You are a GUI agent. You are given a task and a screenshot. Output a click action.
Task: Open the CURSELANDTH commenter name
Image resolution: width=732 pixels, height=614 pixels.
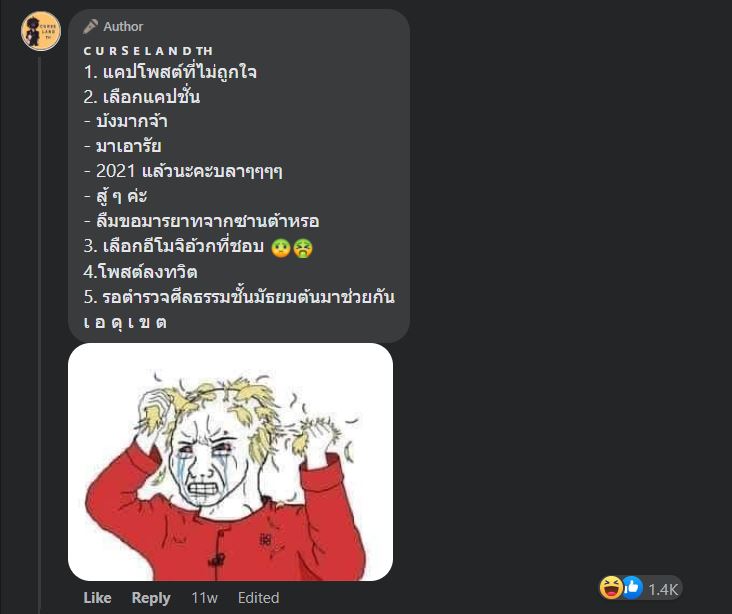[x=148, y=50]
